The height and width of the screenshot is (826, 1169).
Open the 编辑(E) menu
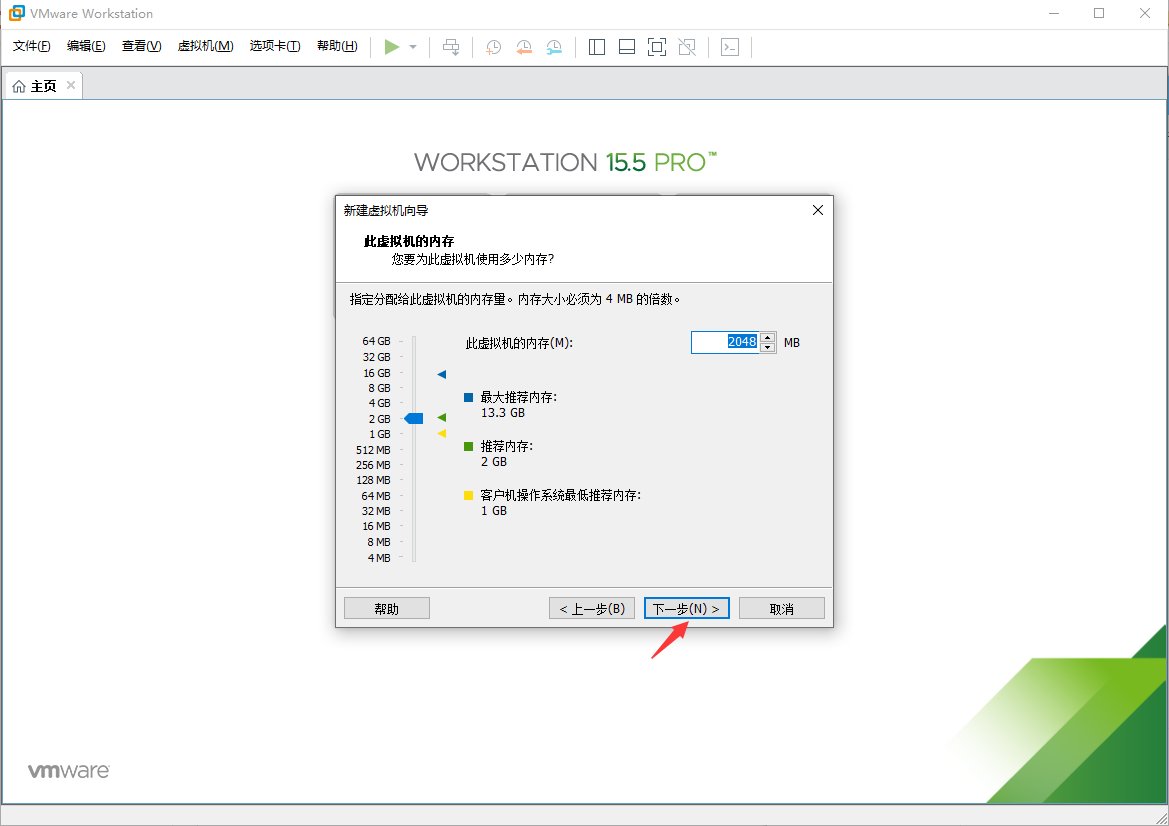coord(86,46)
